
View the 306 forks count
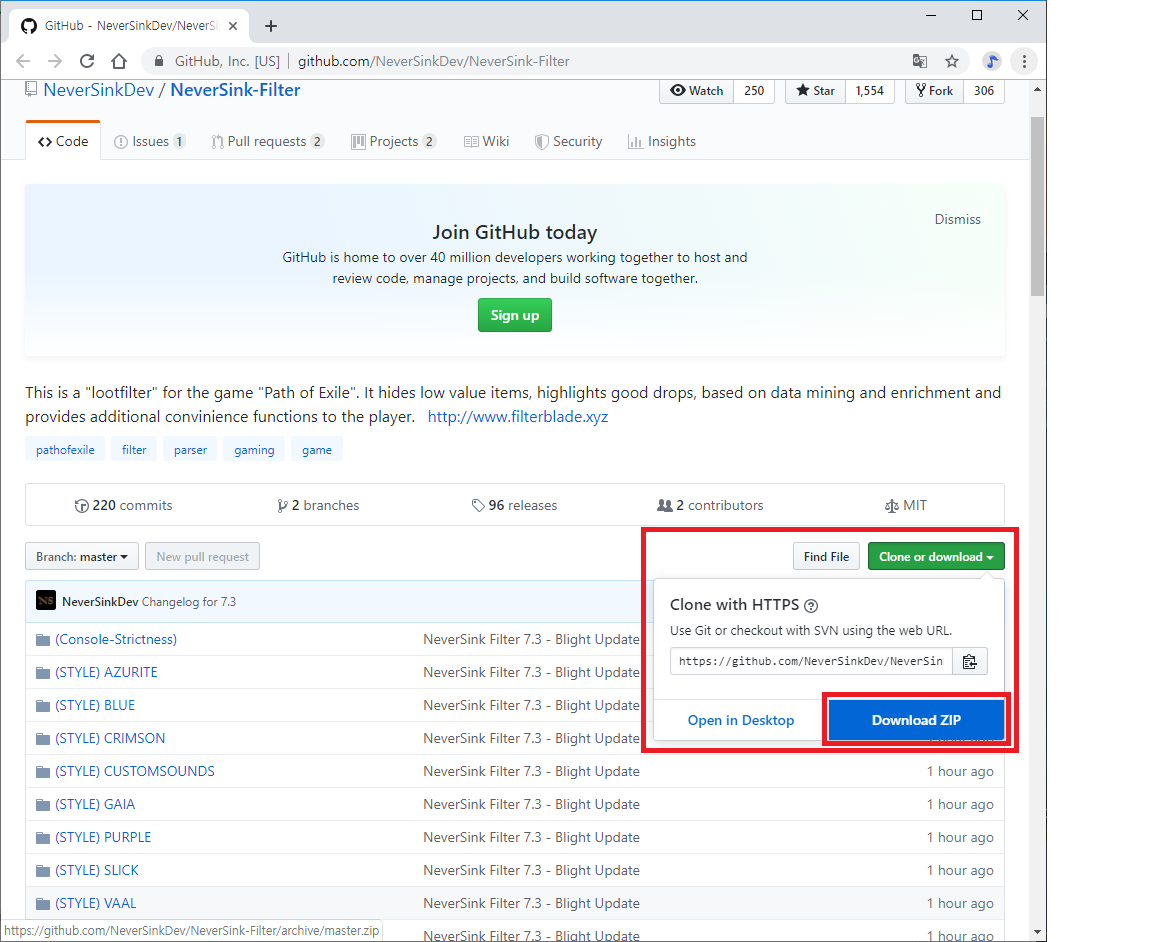pos(984,90)
